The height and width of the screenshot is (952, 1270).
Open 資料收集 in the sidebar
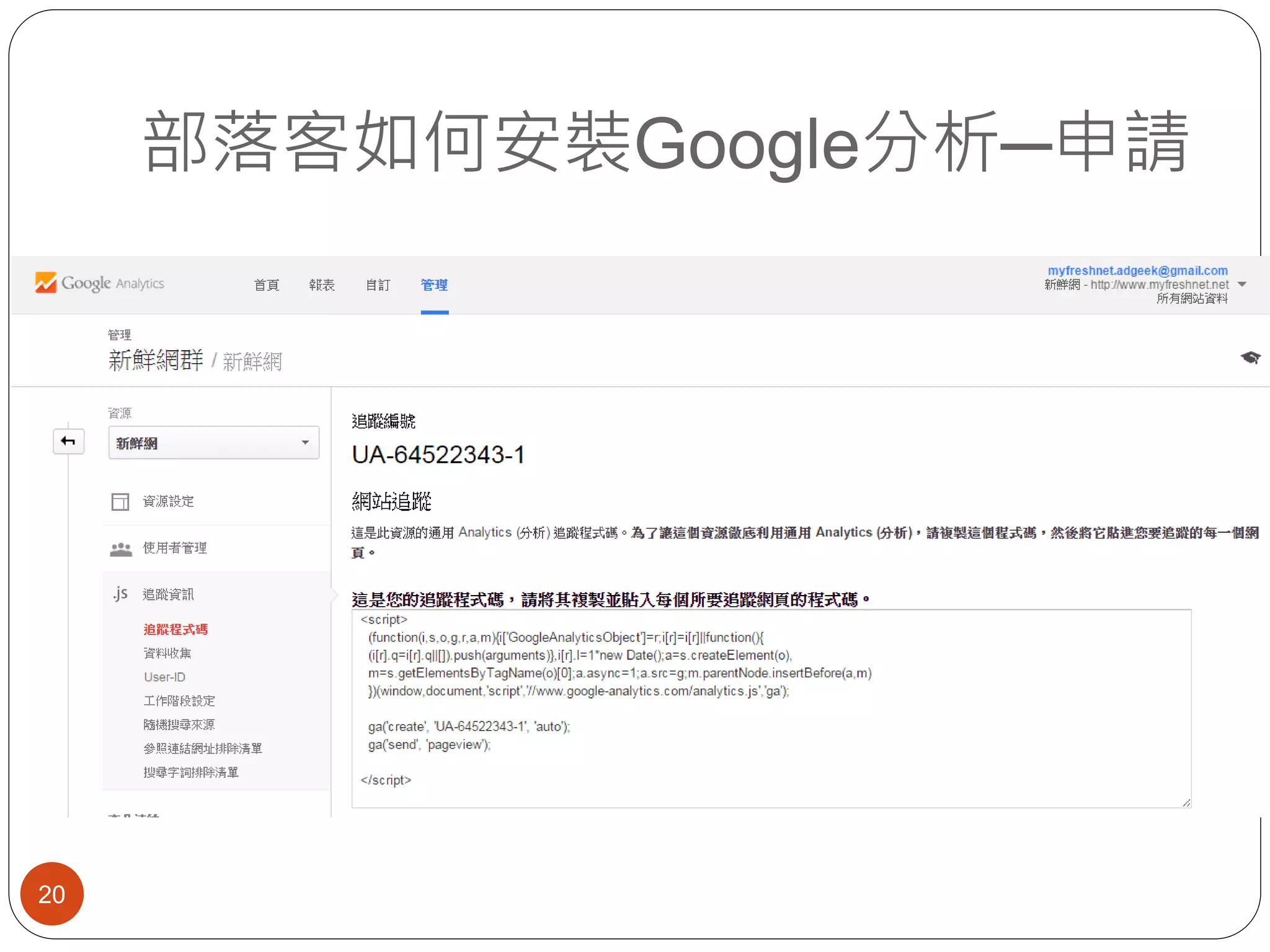point(167,653)
